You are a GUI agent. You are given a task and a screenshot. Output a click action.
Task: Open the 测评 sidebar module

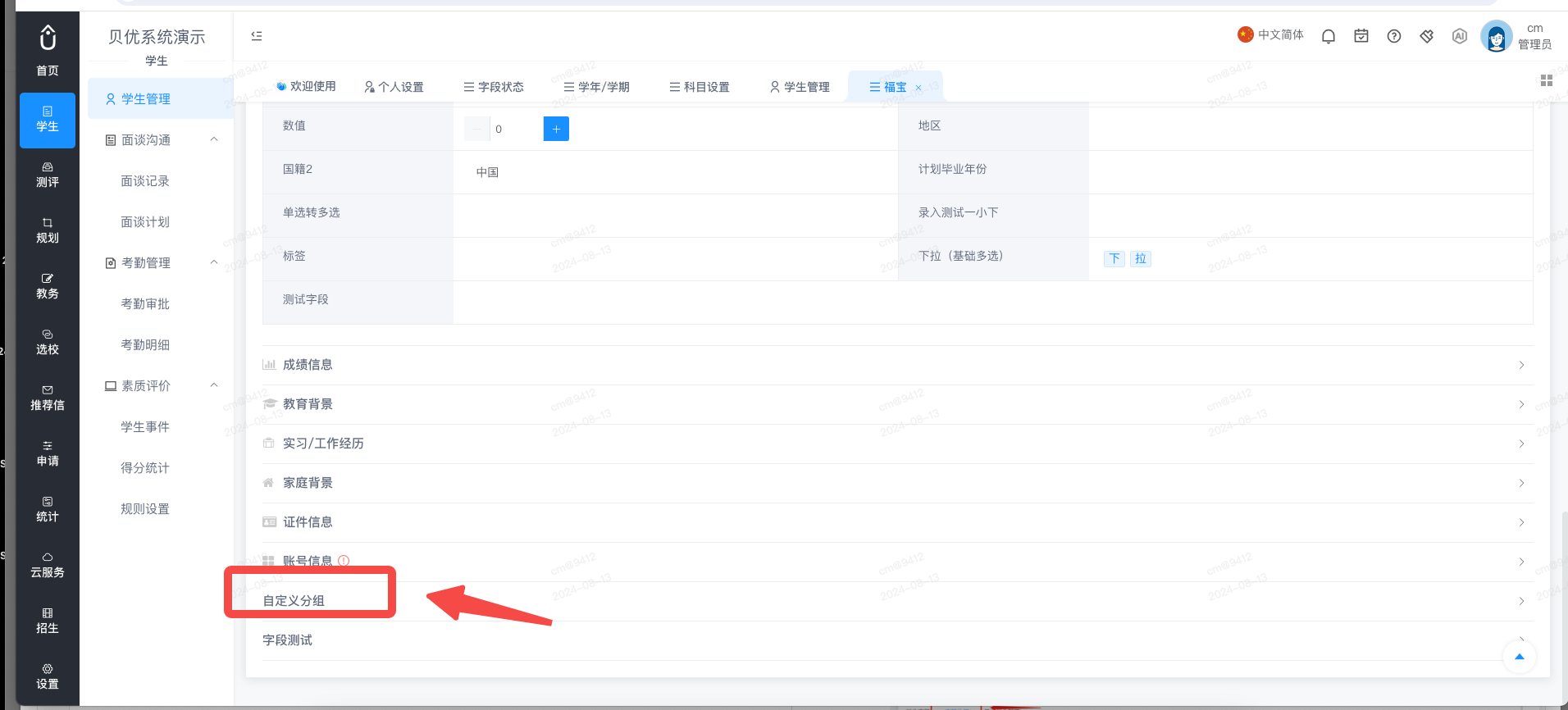(48, 175)
